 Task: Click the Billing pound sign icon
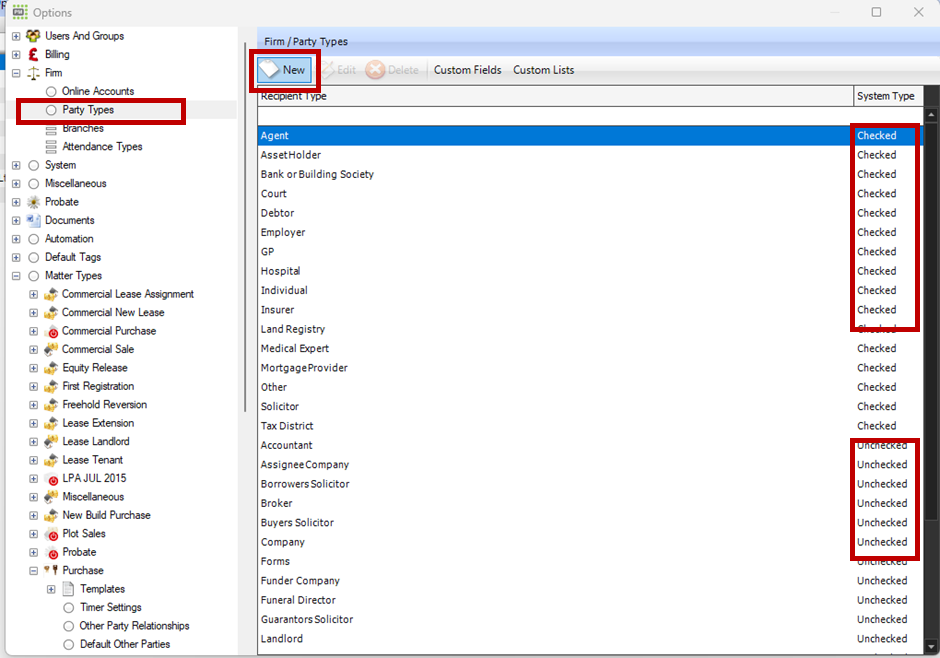pyautogui.click(x=33, y=54)
